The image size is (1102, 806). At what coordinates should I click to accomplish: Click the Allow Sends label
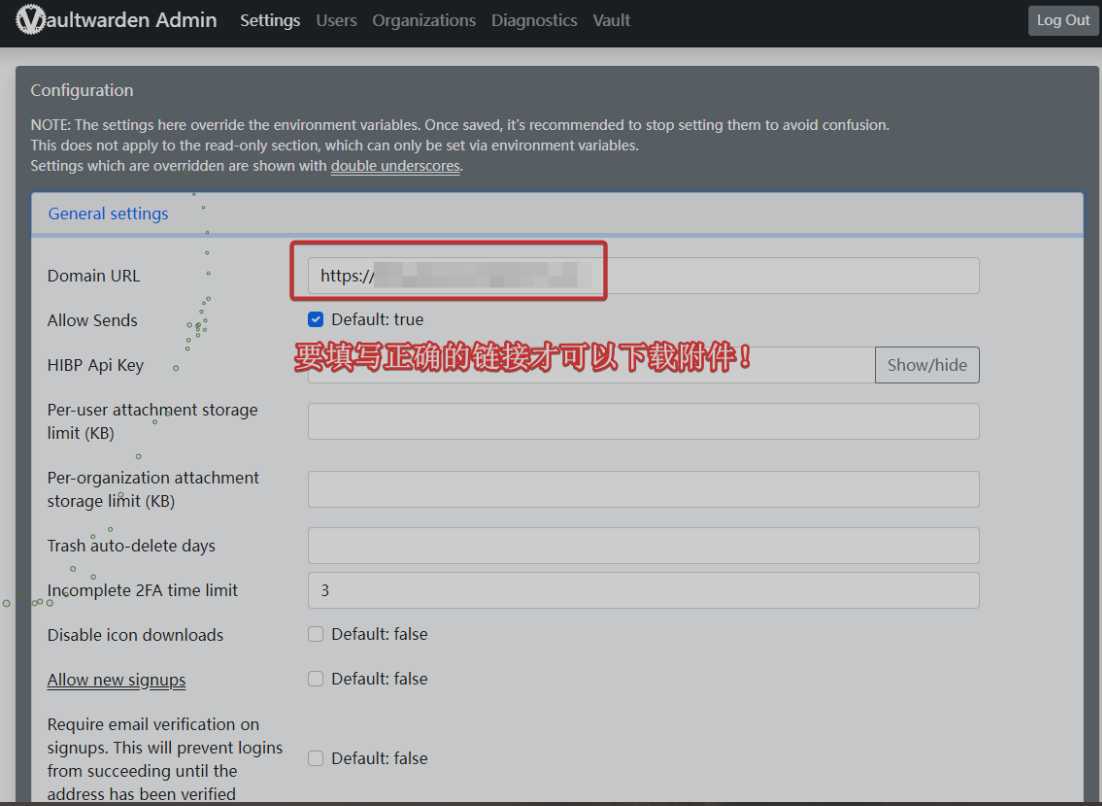coord(92,320)
